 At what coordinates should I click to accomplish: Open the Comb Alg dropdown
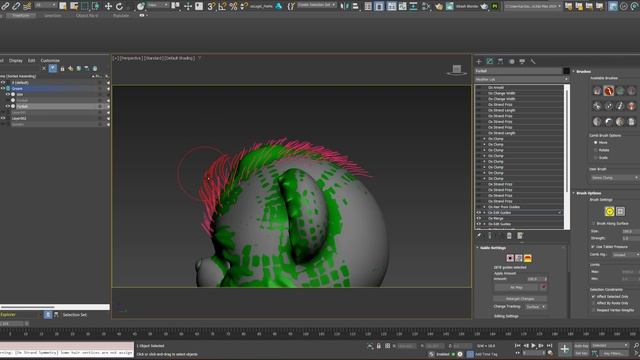coord(625,255)
